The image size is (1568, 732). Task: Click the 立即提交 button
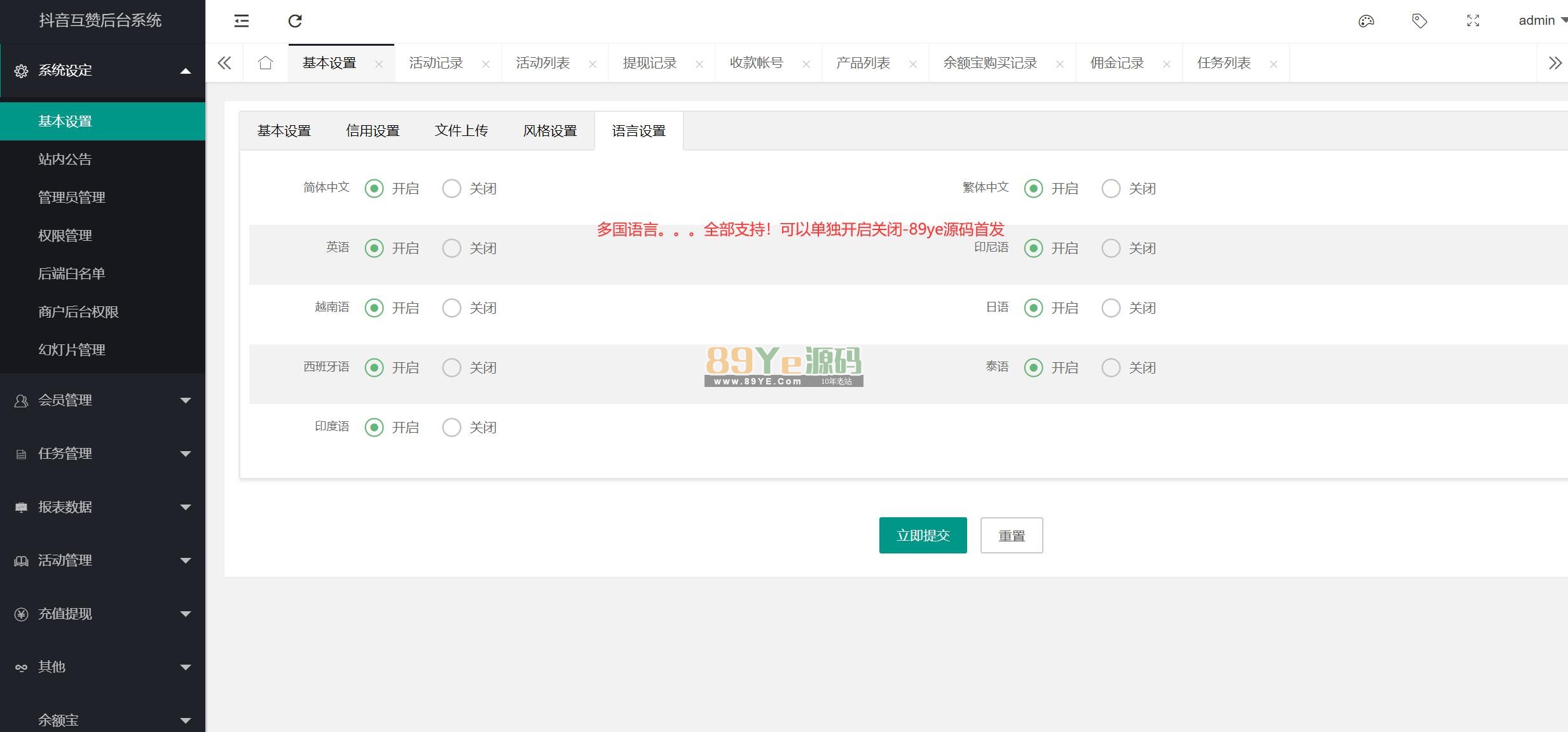923,536
